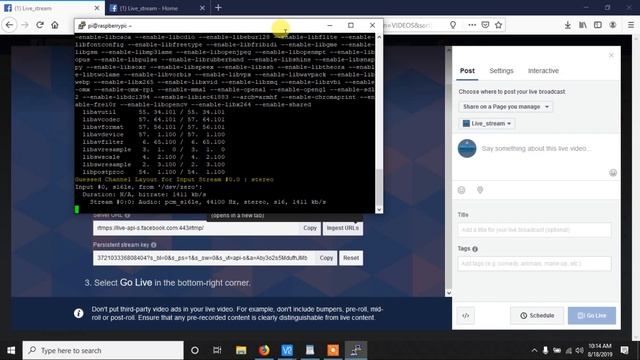This screenshot has width=640, height=360.
Task: Copy the Server URL
Action: point(310,228)
